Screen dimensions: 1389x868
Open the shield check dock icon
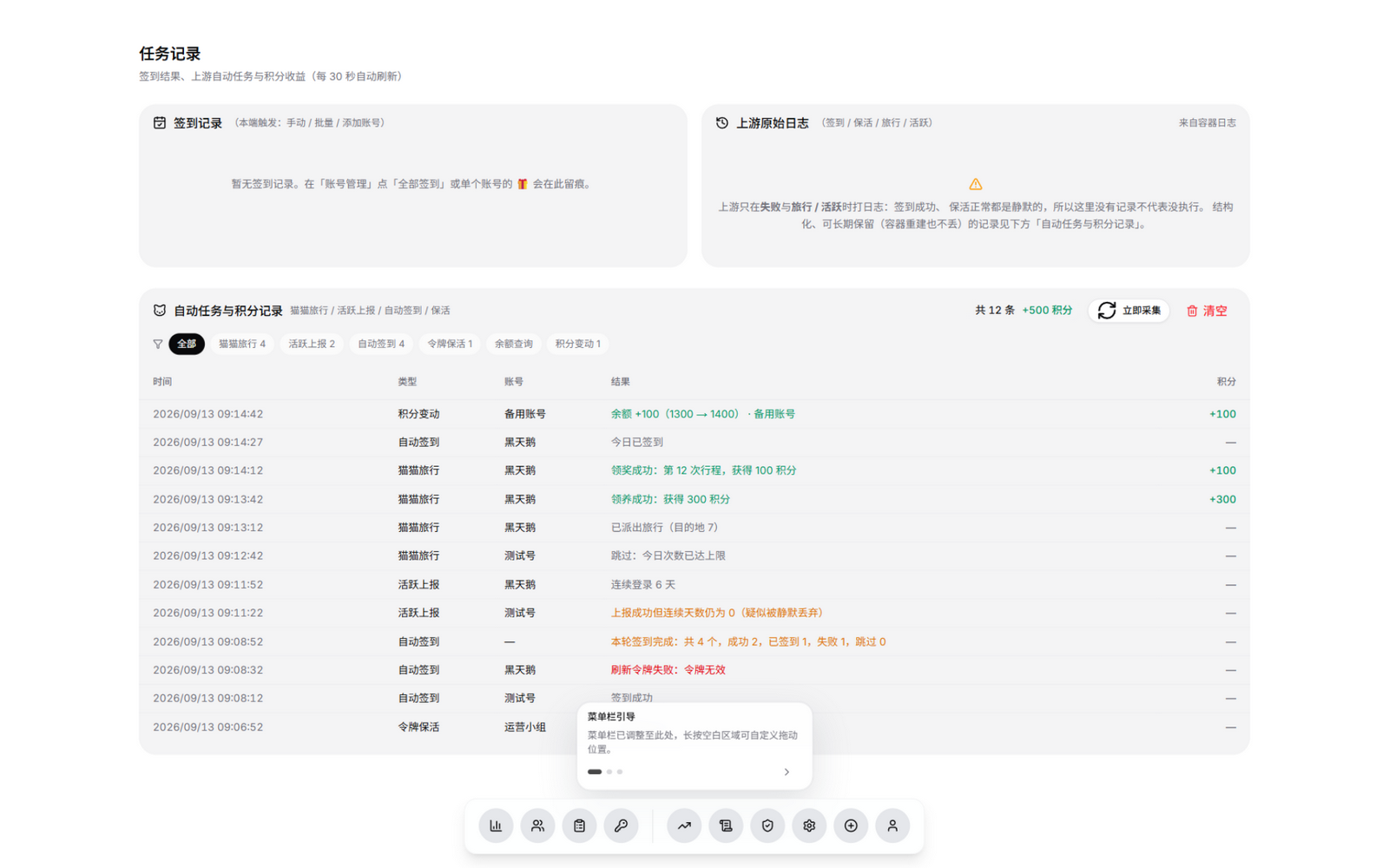[x=767, y=825]
